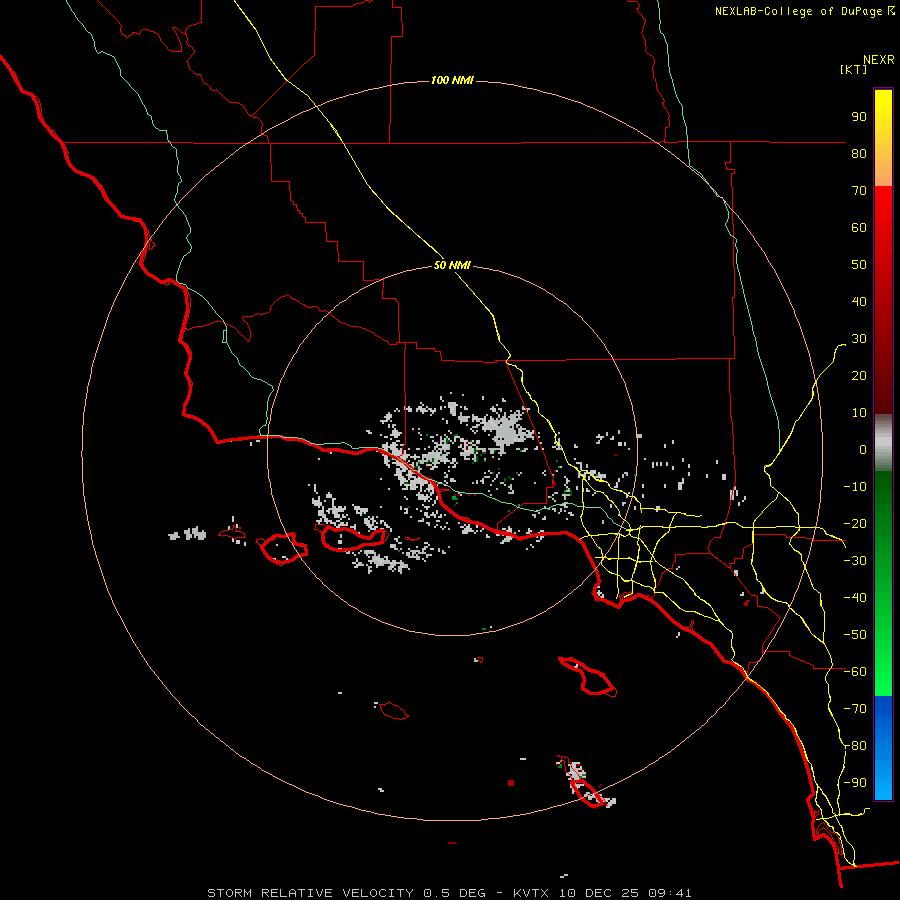Pick the blue band of the color bar
900x900 pixels.
(883, 747)
